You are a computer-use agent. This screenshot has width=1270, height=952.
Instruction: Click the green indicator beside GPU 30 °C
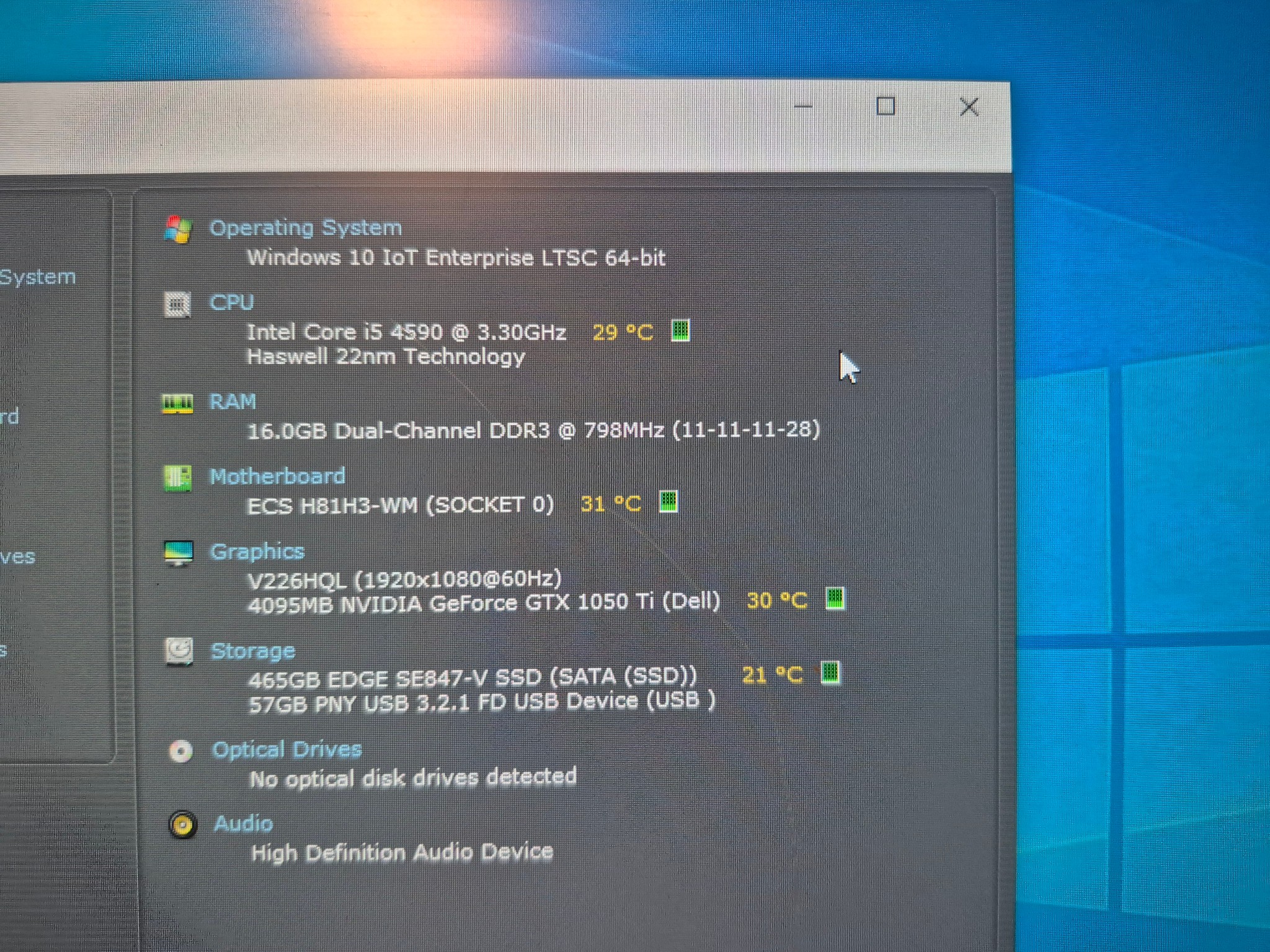tap(835, 598)
